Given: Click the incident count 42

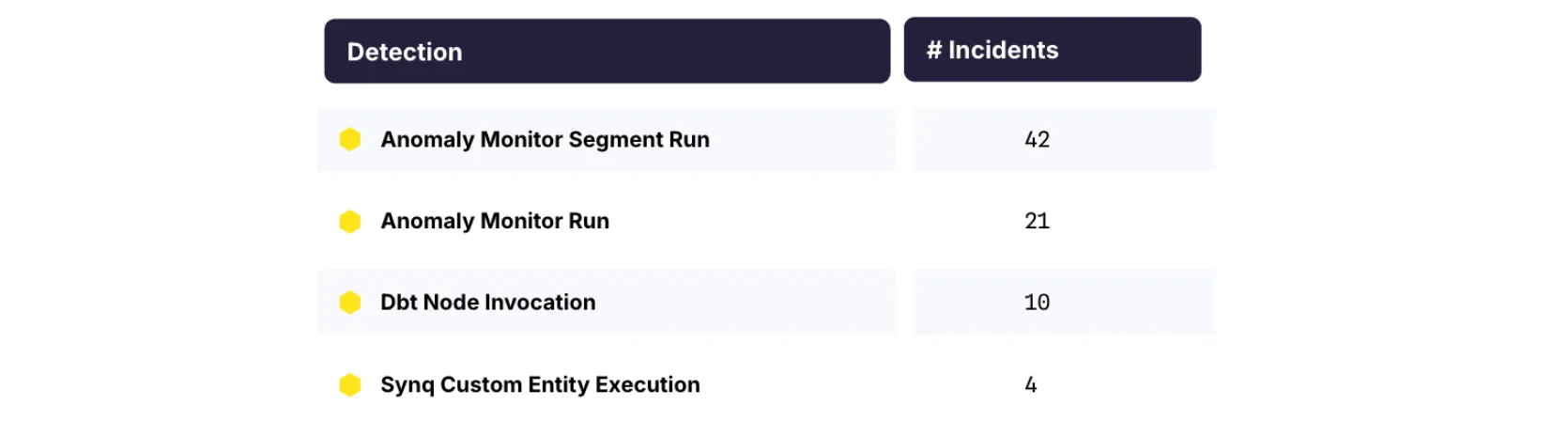Looking at the screenshot, I should tap(1037, 139).
